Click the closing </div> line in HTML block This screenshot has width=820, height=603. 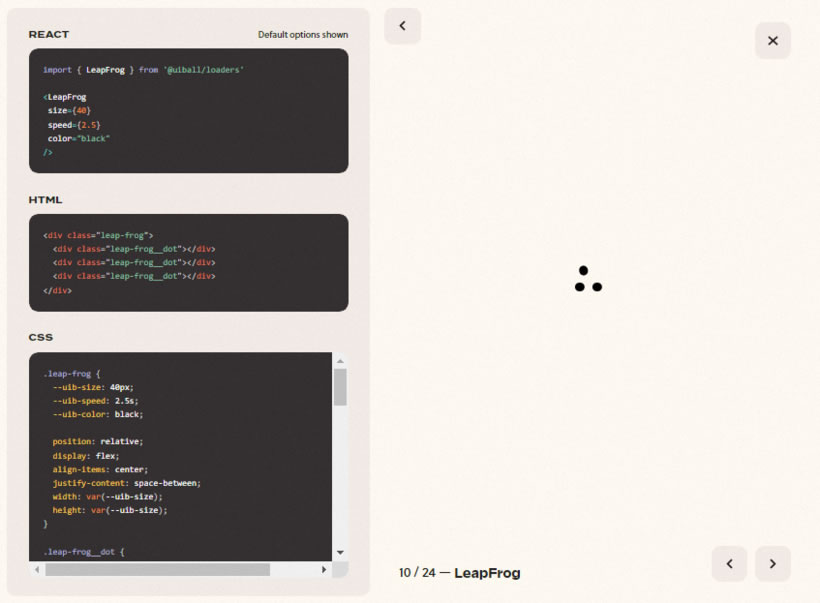click(x=58, y=290)
